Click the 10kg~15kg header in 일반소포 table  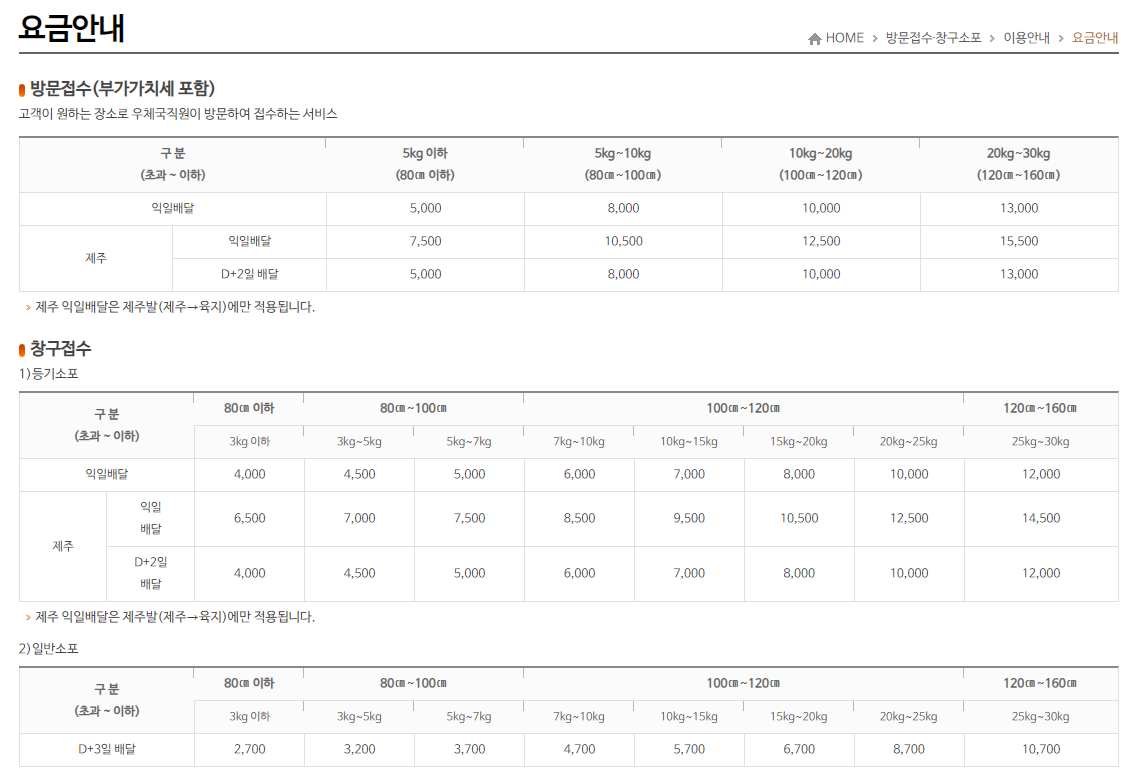[x=689, y=716]
